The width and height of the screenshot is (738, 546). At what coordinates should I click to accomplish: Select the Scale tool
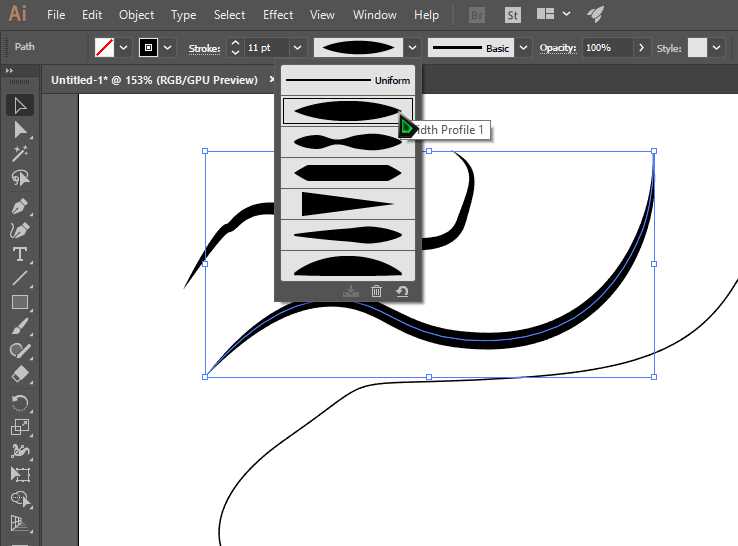[20, 427]
